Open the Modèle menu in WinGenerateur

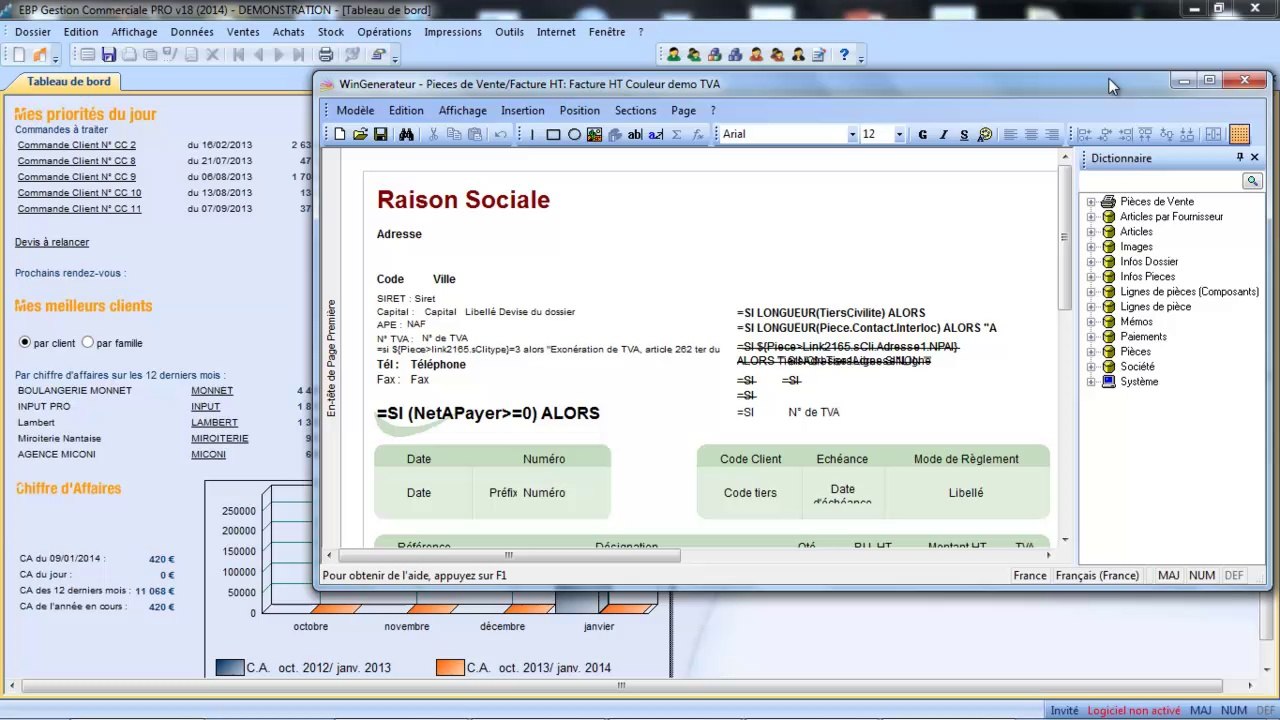pos(355,110)
